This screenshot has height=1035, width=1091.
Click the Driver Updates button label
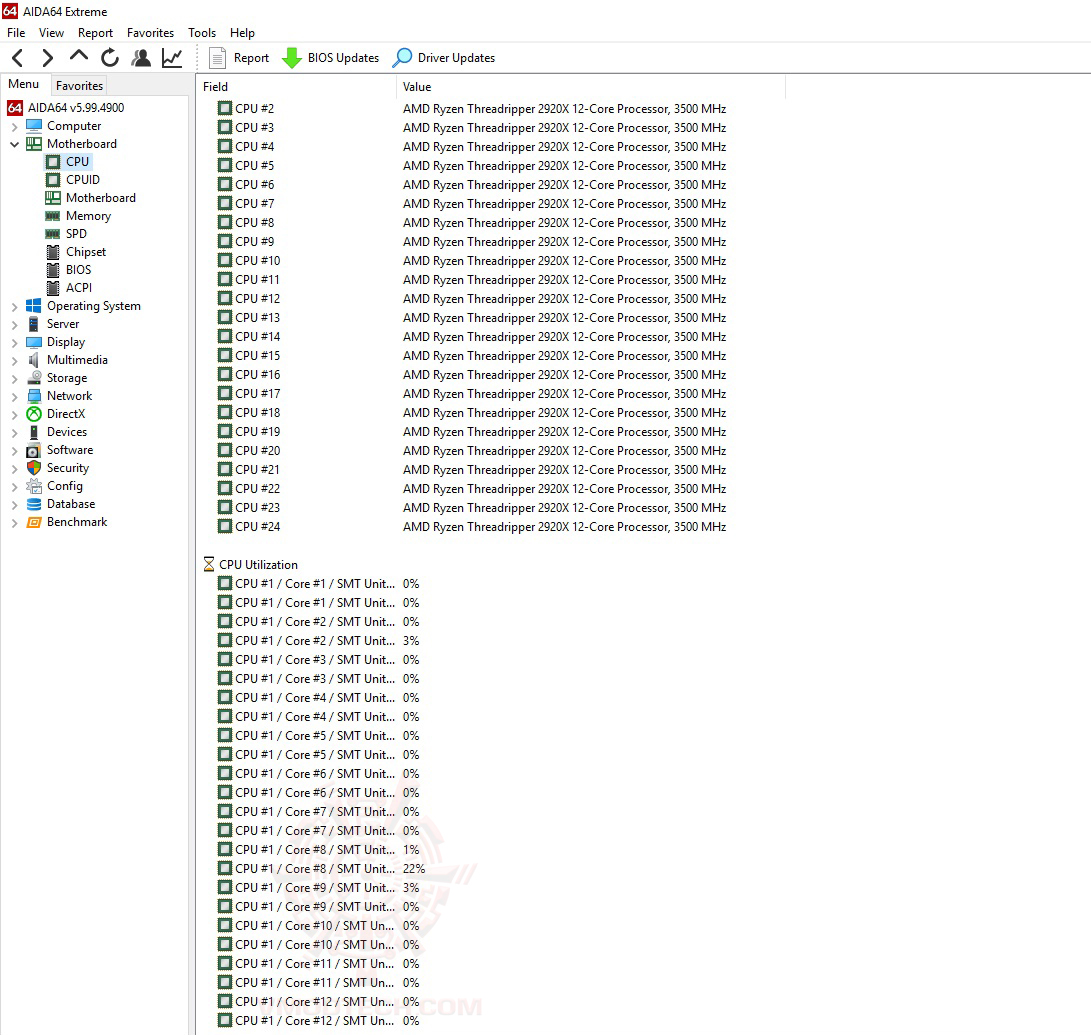click(456, 58)
